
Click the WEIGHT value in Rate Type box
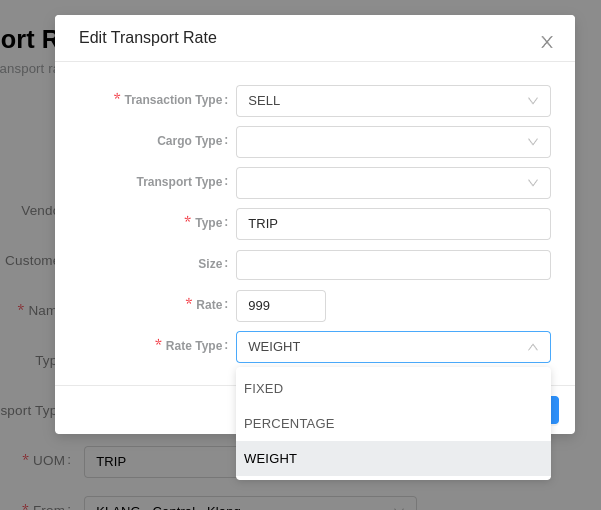point(274,347)
